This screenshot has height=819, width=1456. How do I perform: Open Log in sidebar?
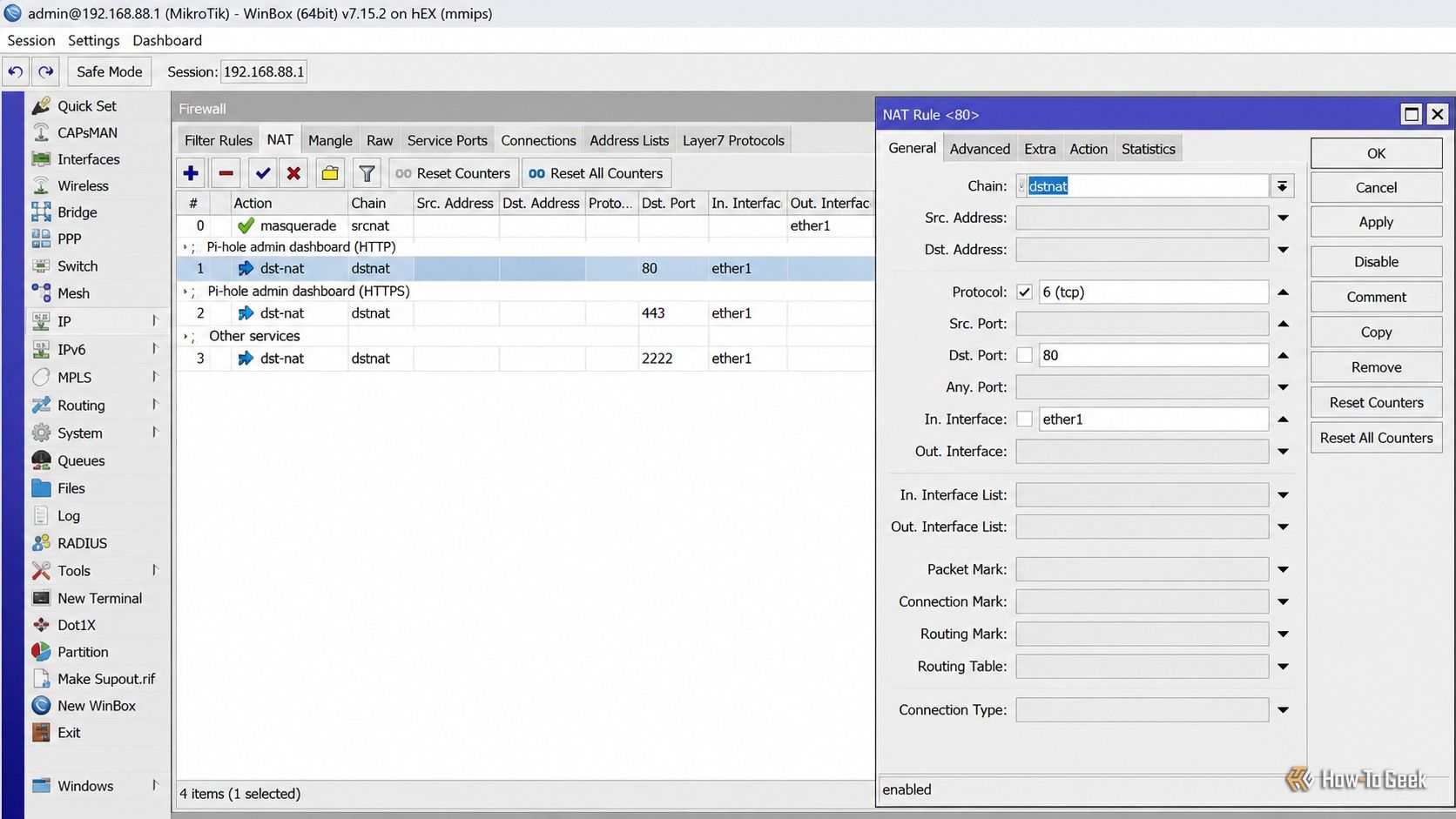click(x=68, y=515)
